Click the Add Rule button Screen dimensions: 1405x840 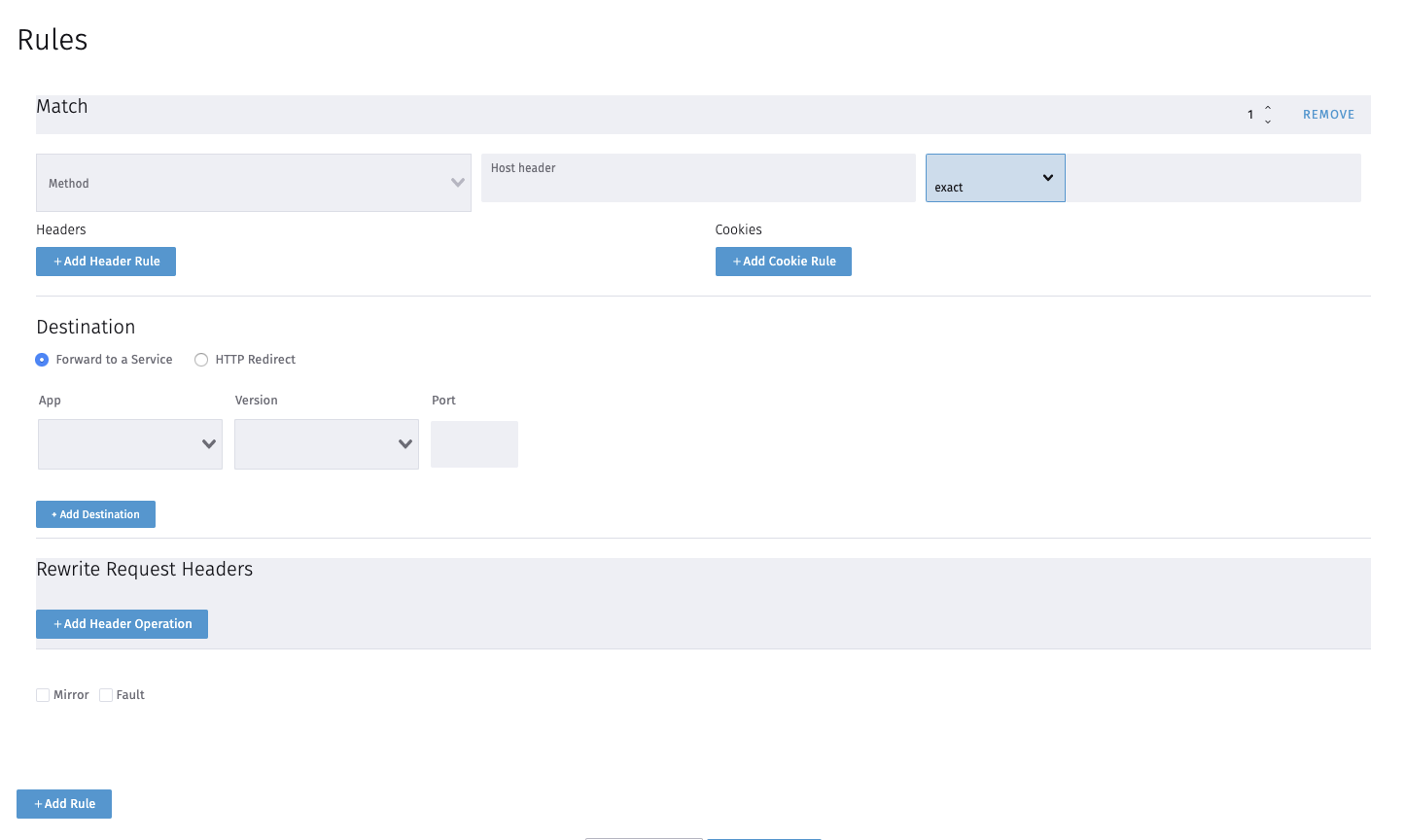64,804
